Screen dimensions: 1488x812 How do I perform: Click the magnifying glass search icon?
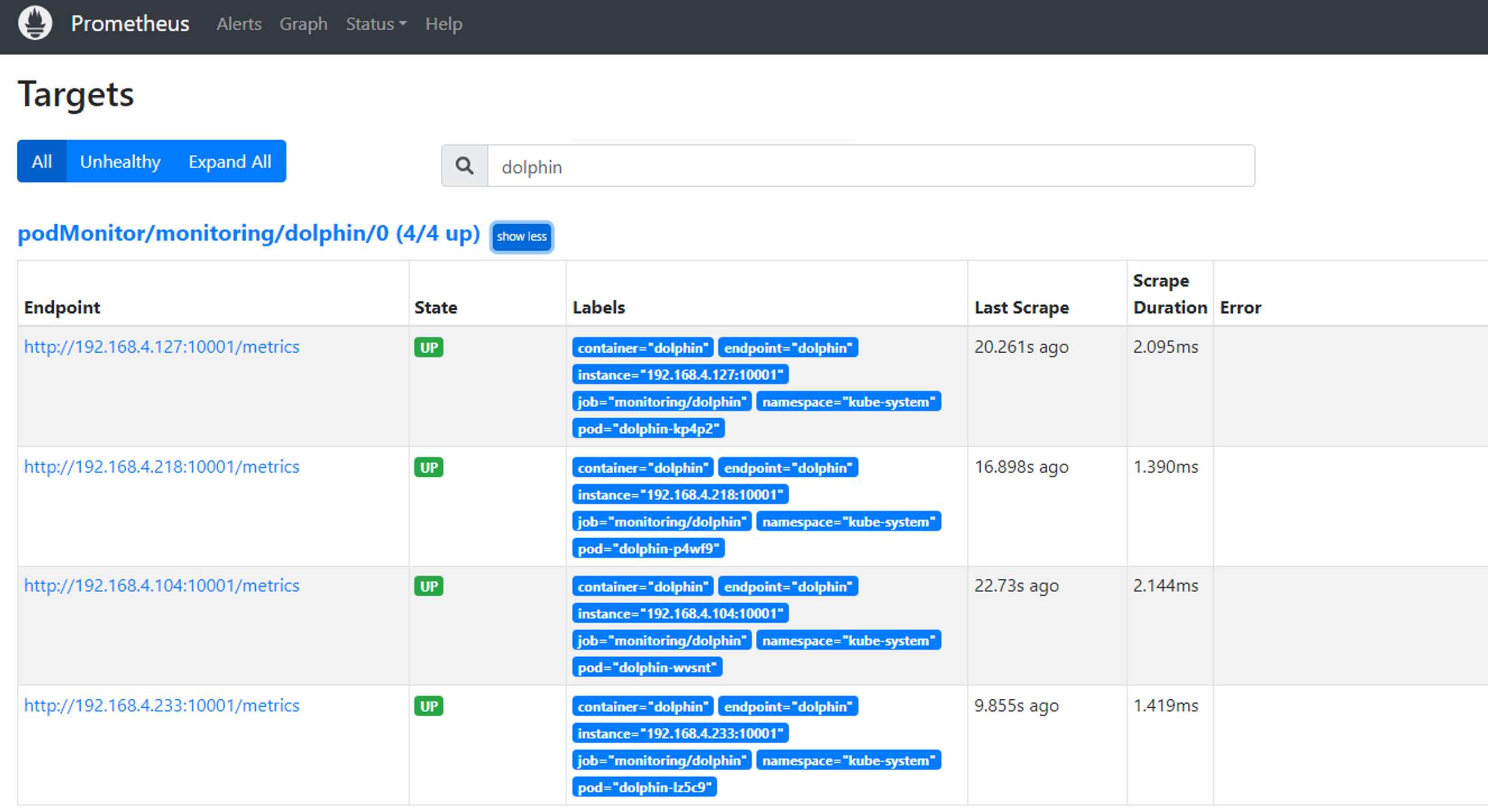465,166
